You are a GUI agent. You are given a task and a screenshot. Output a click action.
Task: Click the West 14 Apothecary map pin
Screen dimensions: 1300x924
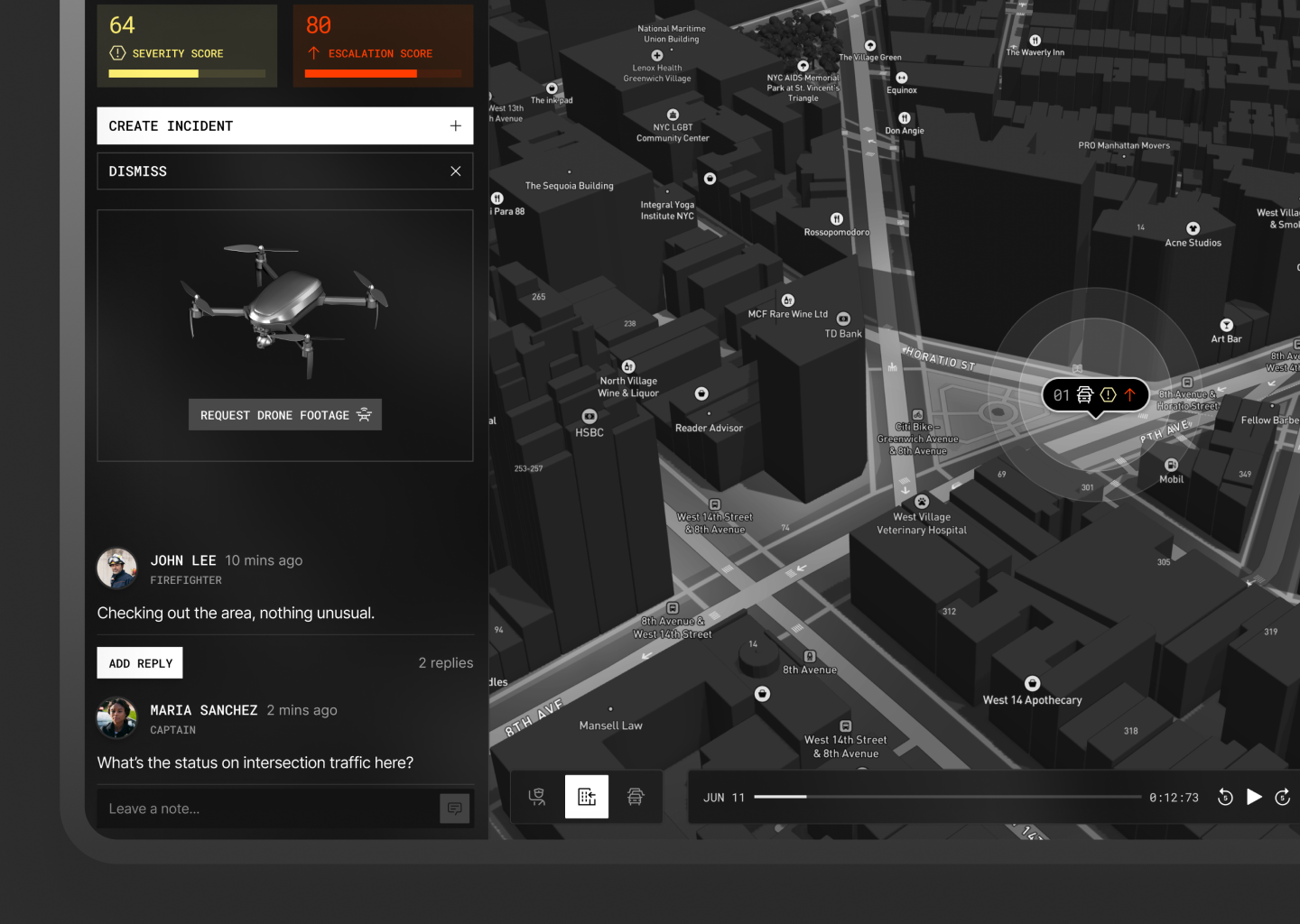[x=1032, y=684]
